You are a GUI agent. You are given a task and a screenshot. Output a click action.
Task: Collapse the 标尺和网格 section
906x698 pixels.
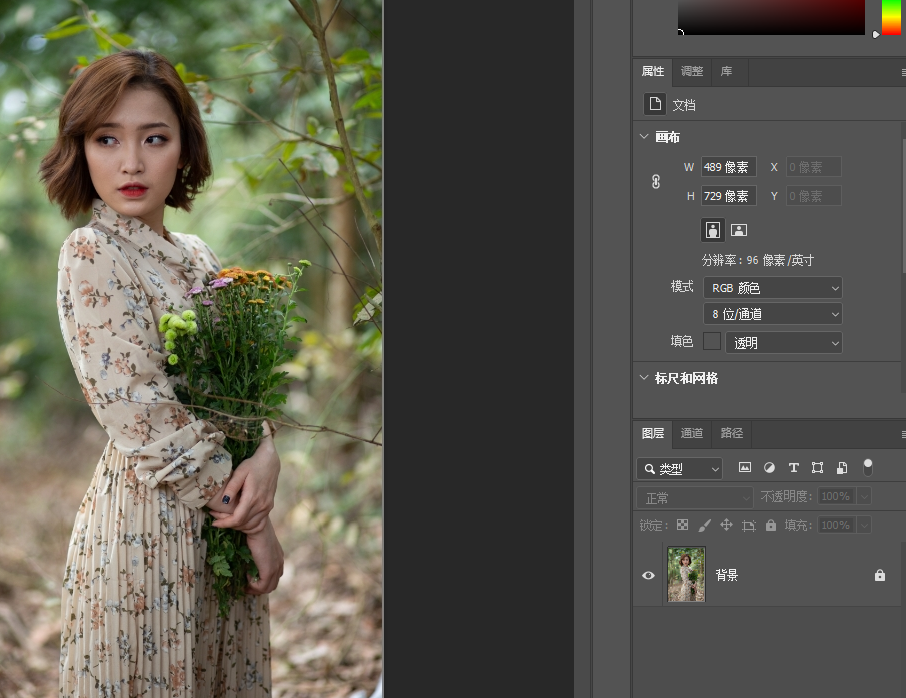point(644,377)
